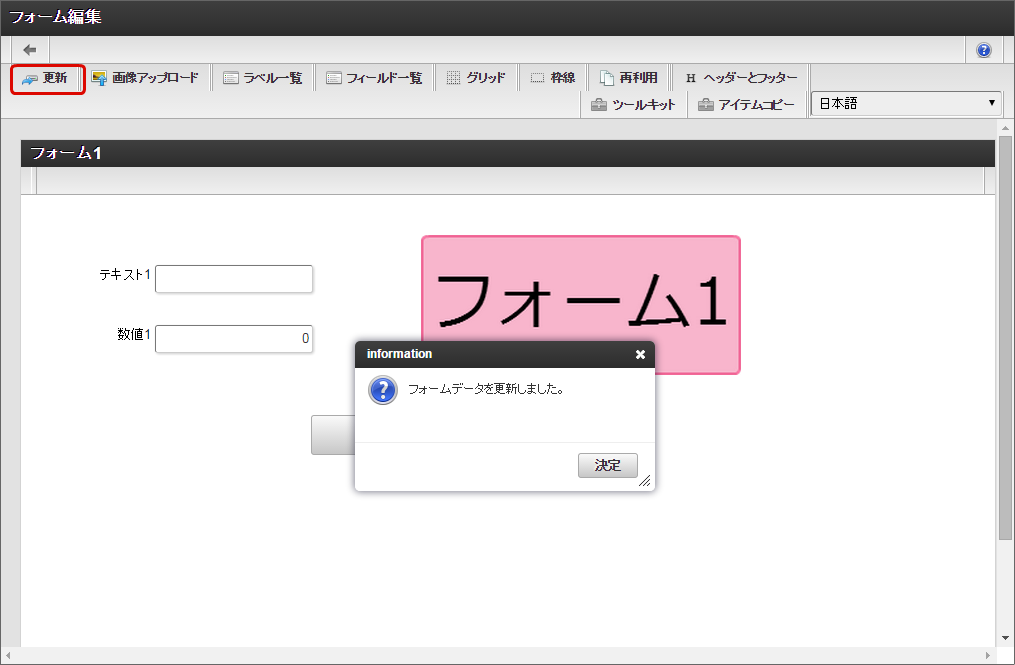Open the フィールド一覧 field list
This screenshot has height=665, width=1015.
374,76
